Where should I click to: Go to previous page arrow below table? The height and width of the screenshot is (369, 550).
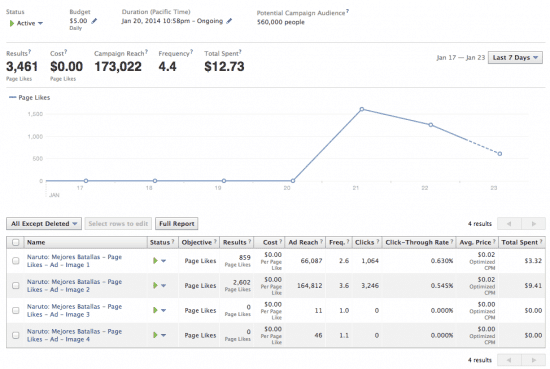[x=509, y=360]
